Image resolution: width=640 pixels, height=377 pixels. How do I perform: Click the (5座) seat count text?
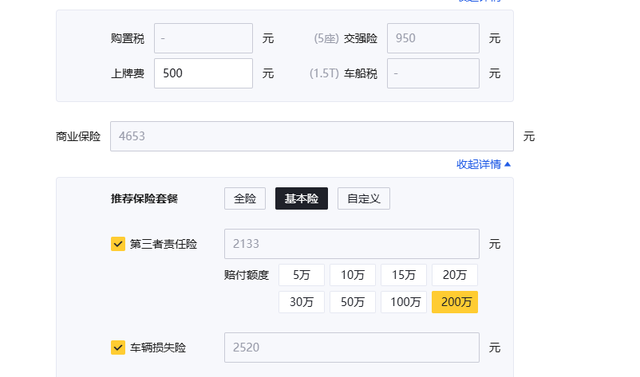coord(326,38)
